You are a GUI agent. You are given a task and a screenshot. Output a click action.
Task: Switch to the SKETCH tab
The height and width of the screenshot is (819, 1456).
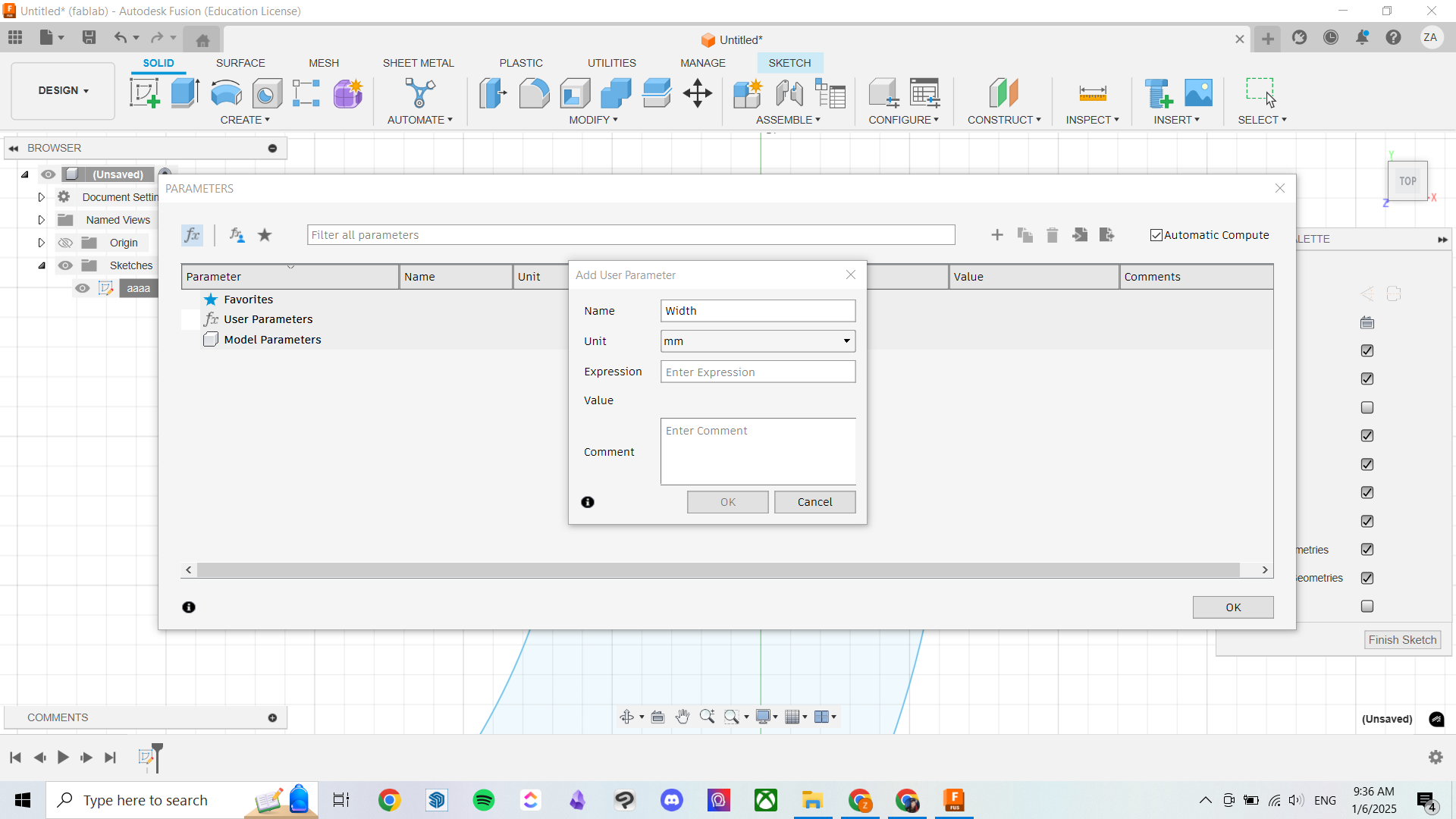click(x=789, y=63)
